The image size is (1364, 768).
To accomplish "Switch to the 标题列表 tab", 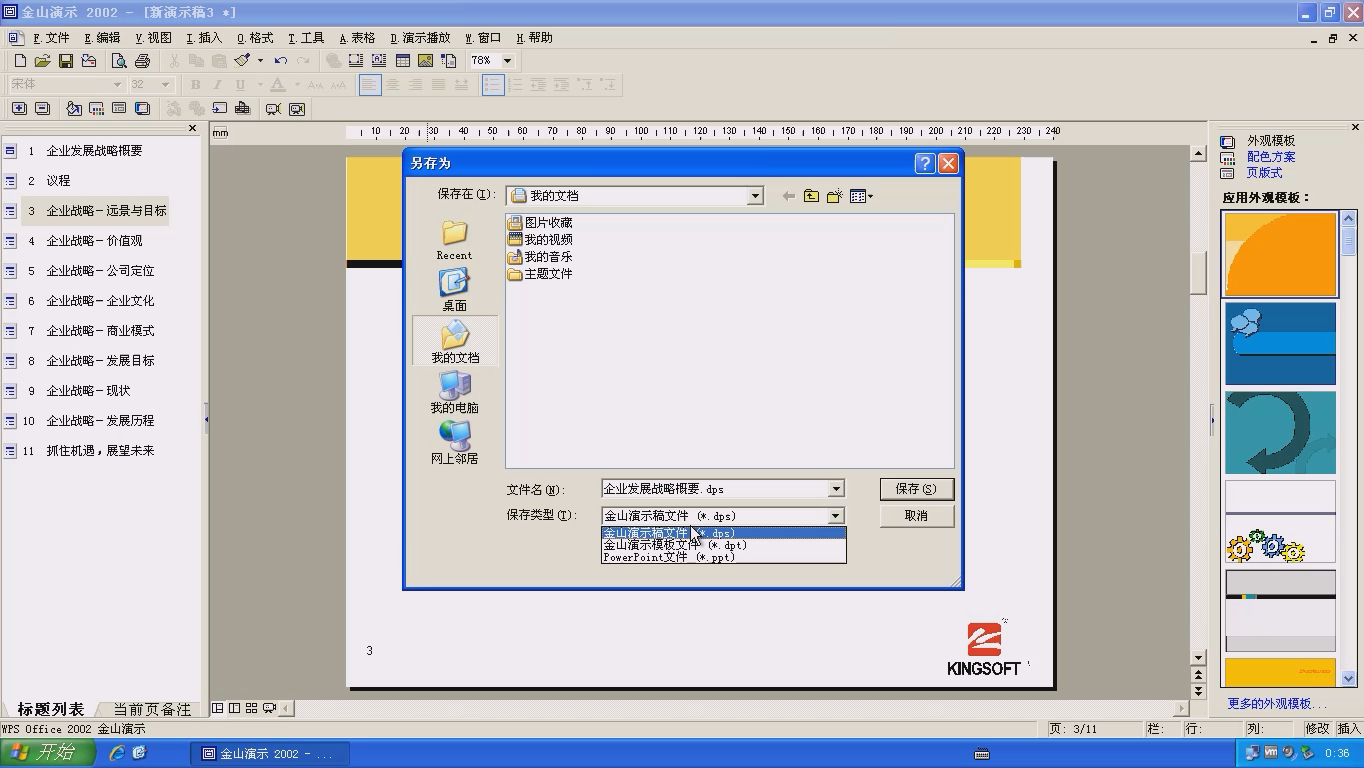I will click(51, 709).
